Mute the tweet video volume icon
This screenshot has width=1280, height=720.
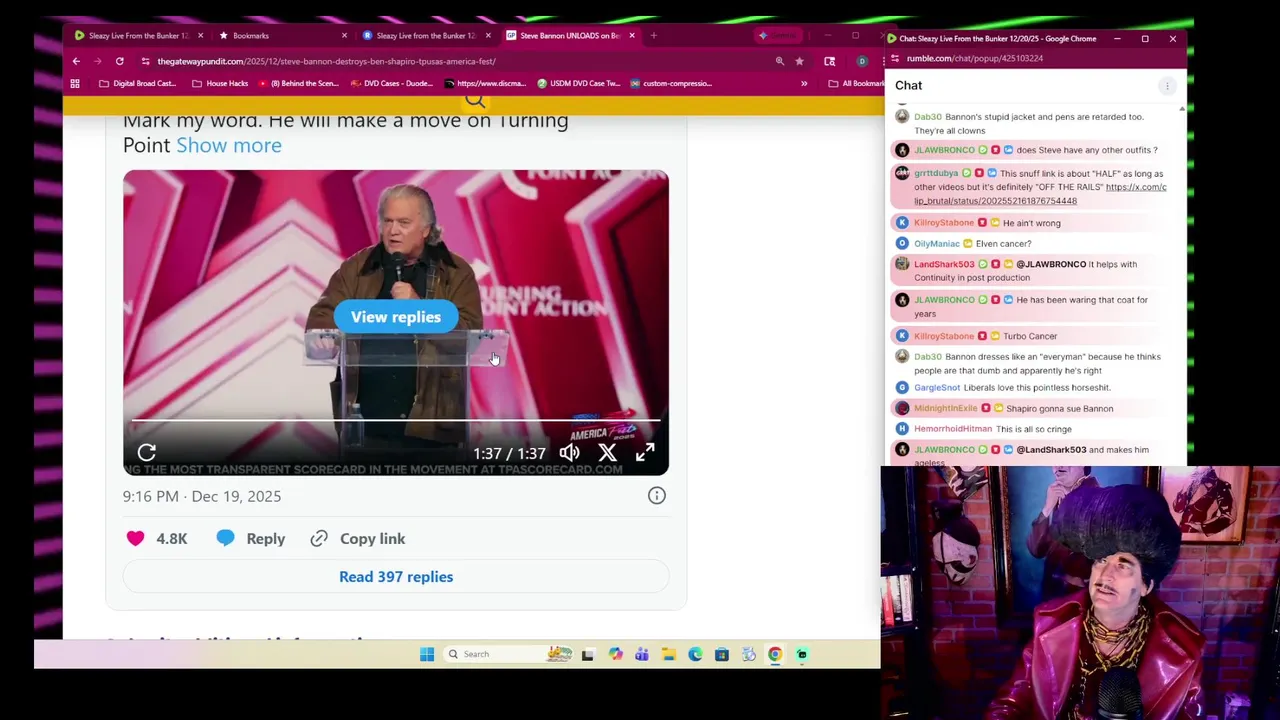[x=569, y=453]
